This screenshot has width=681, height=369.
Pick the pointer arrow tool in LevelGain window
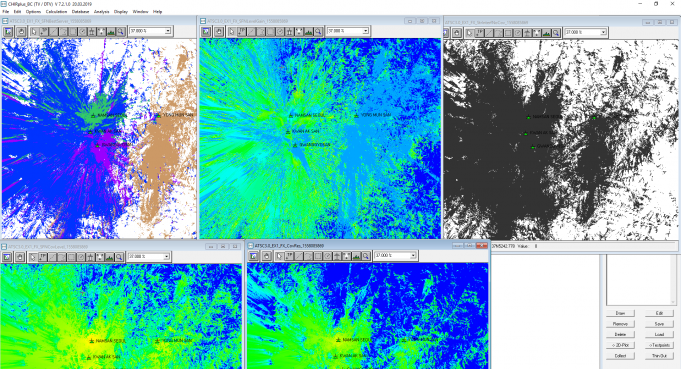[231, 31]
